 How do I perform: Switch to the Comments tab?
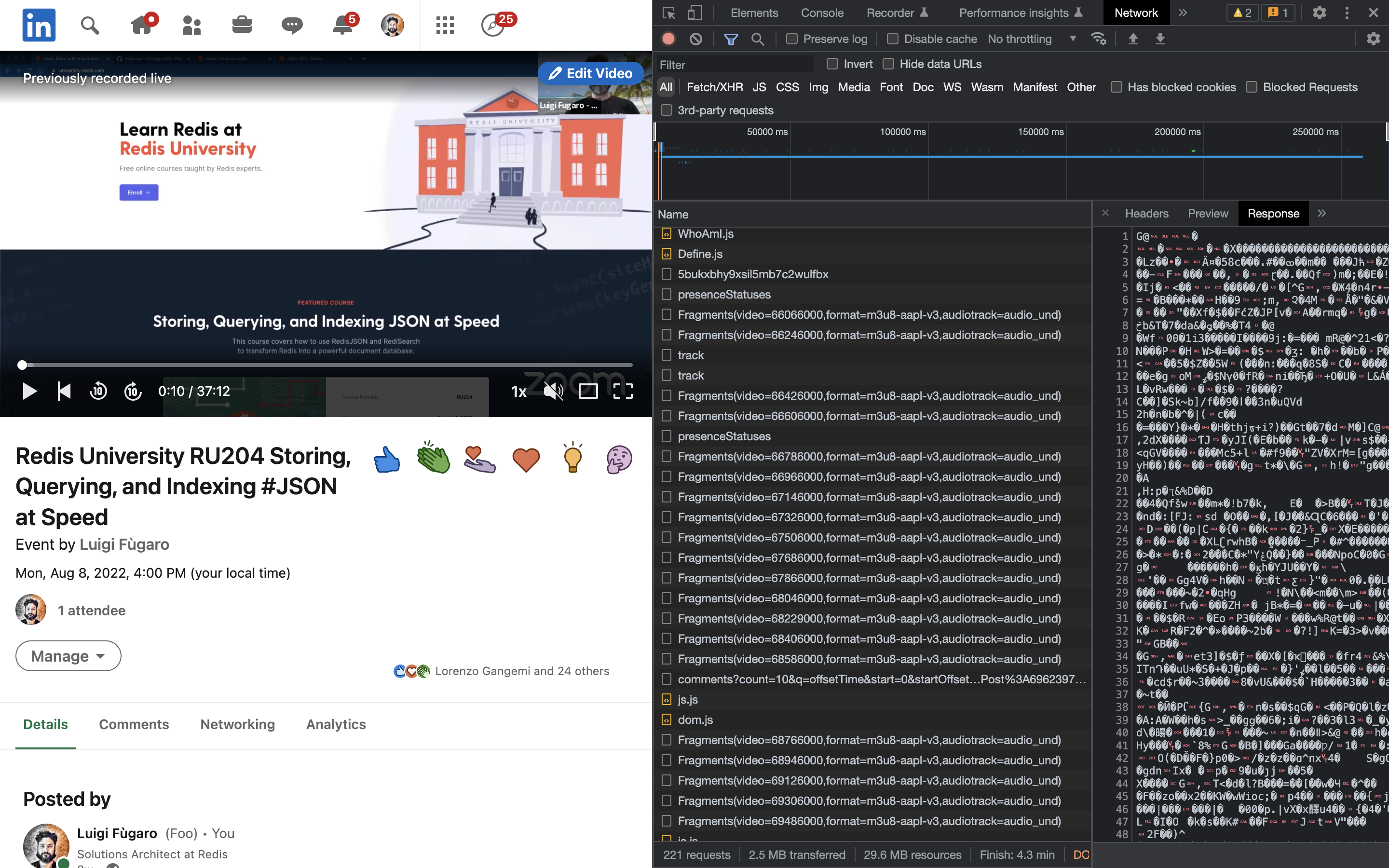coord(134,724)
